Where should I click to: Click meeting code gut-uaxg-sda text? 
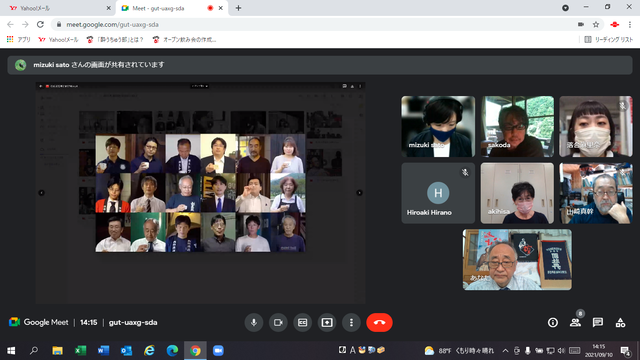tap(133, 322)
